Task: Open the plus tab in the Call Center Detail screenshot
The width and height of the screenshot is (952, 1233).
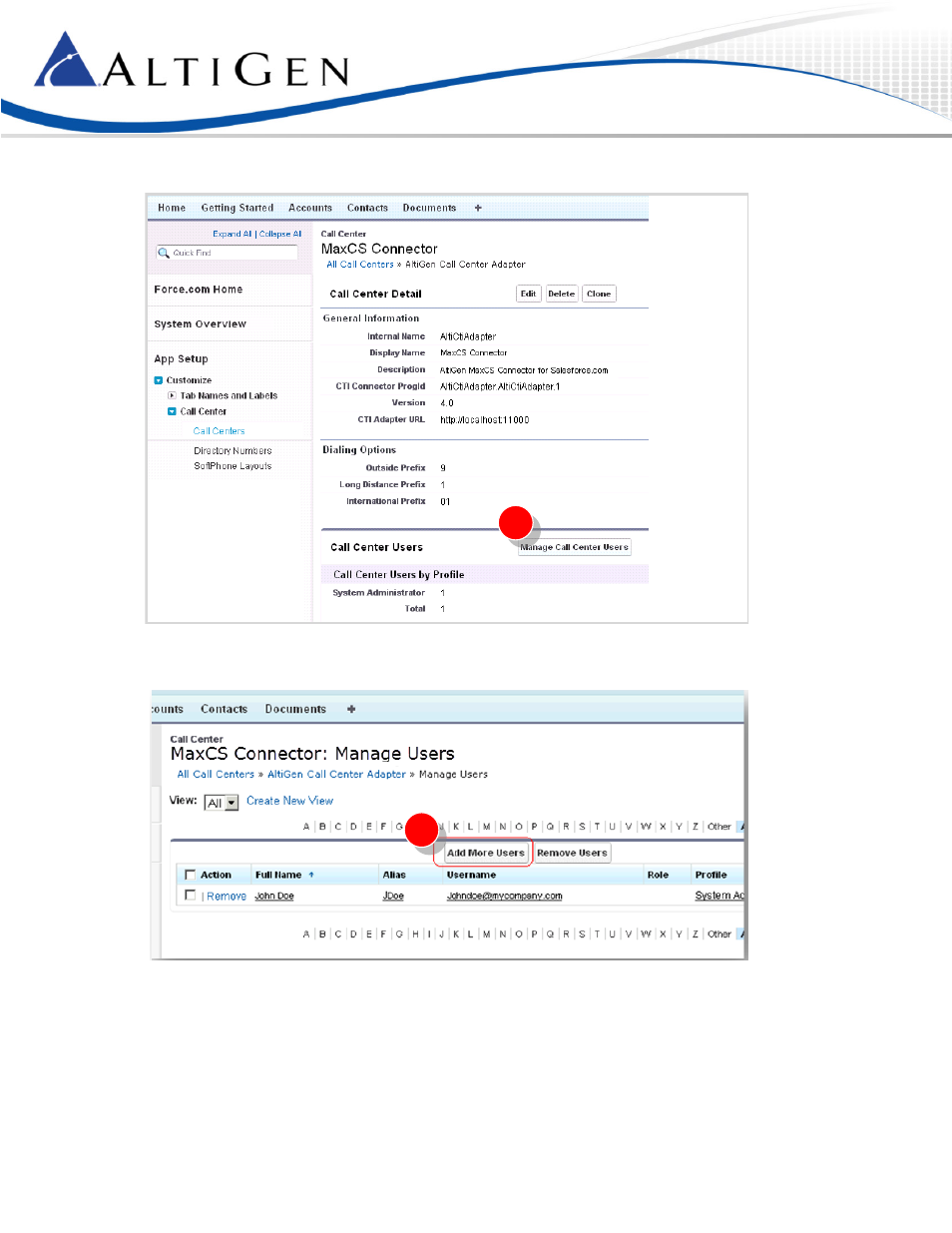Action: (x=478, y=208)
